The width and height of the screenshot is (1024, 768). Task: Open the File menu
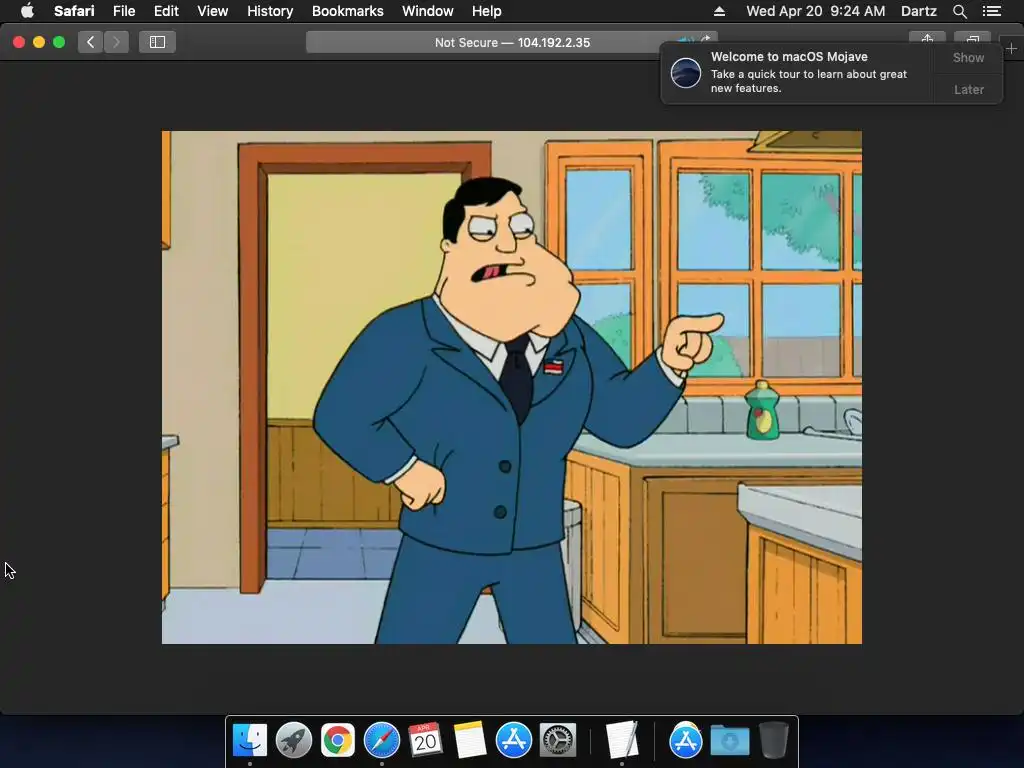click(123, 11)
